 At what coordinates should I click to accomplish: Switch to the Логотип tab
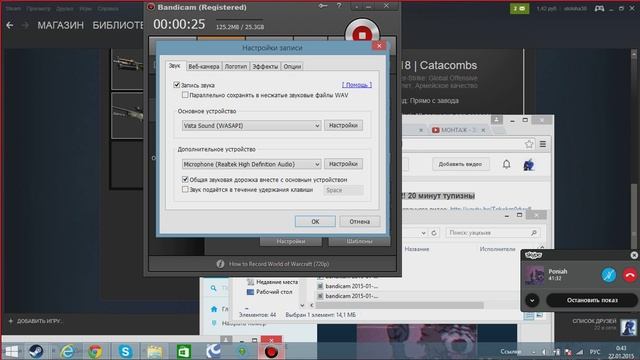click(236, 66)
